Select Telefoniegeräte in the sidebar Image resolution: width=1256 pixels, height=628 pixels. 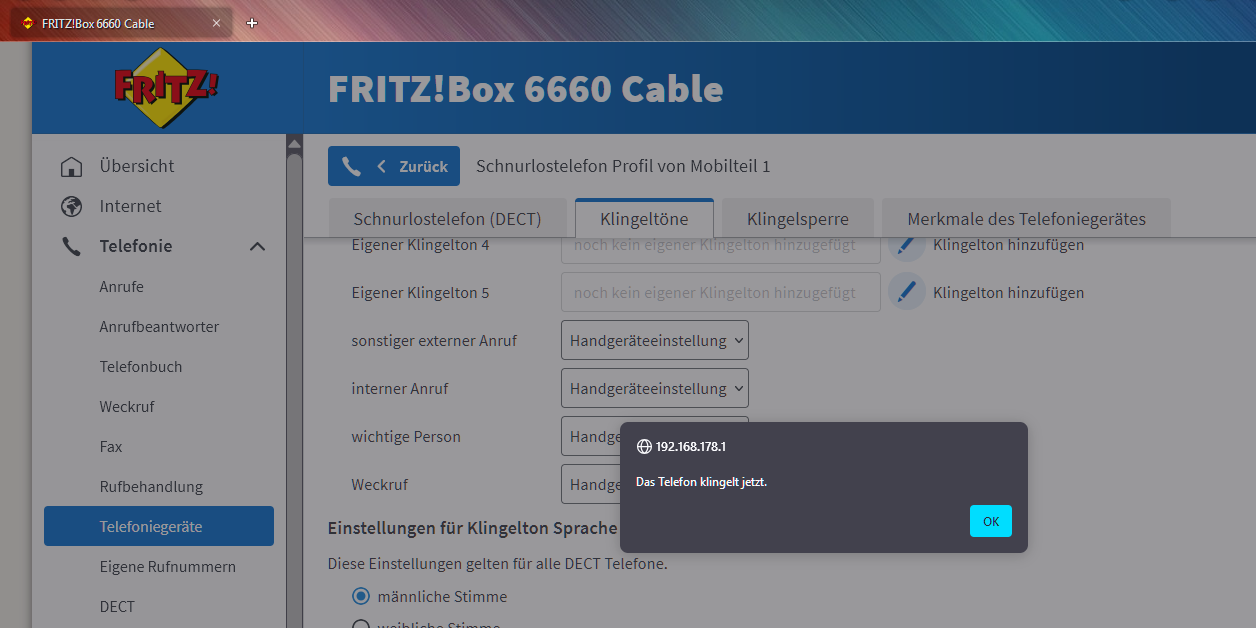coord(159,526)
